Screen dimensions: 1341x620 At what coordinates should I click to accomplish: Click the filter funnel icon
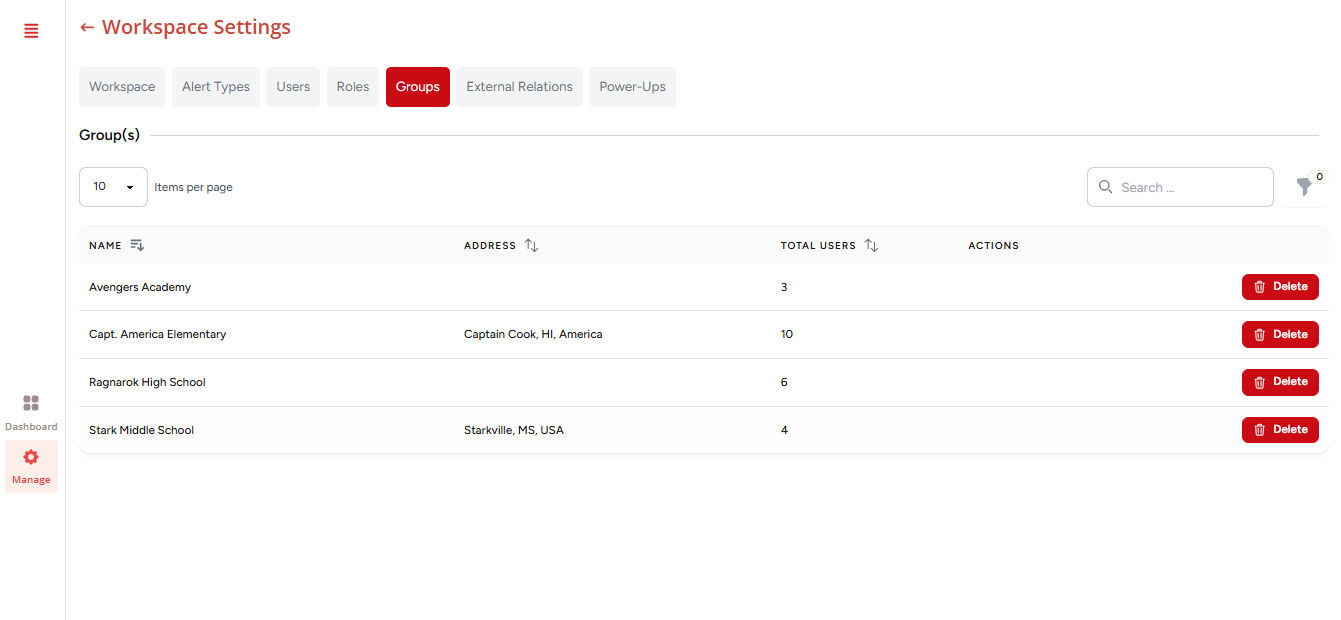point(1304,187)
